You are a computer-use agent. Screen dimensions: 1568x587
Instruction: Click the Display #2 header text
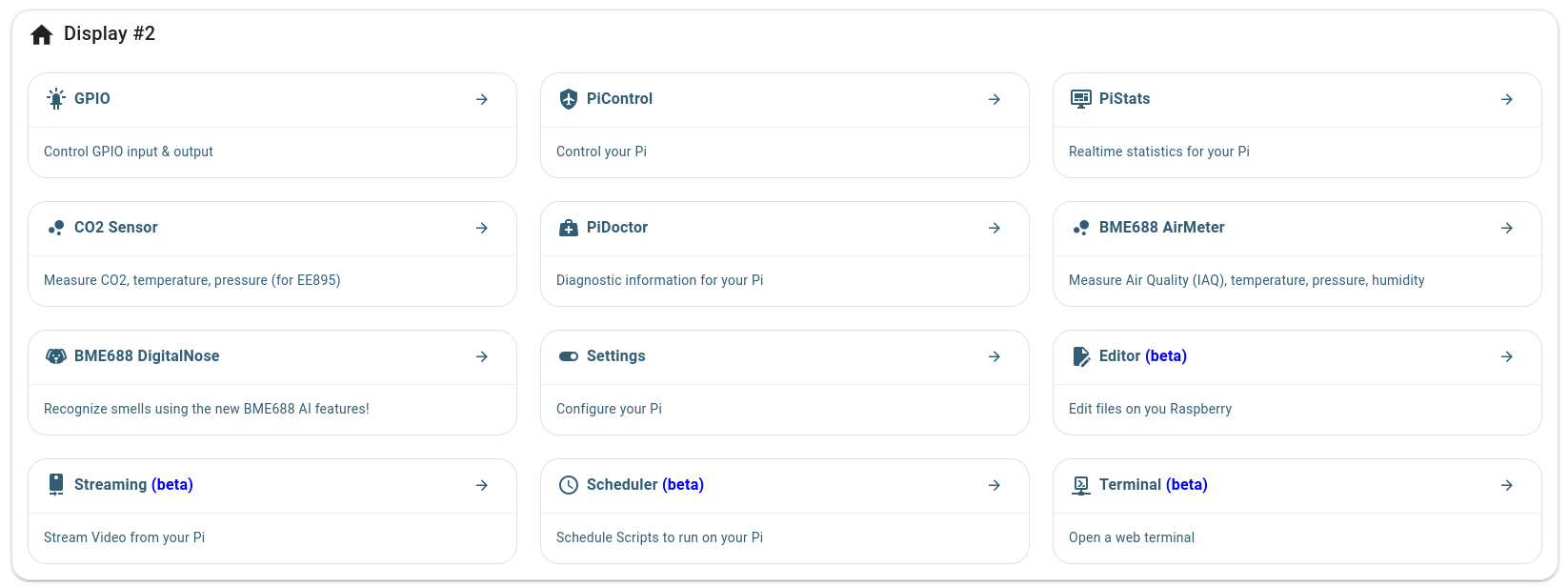[x=111, y=33]
